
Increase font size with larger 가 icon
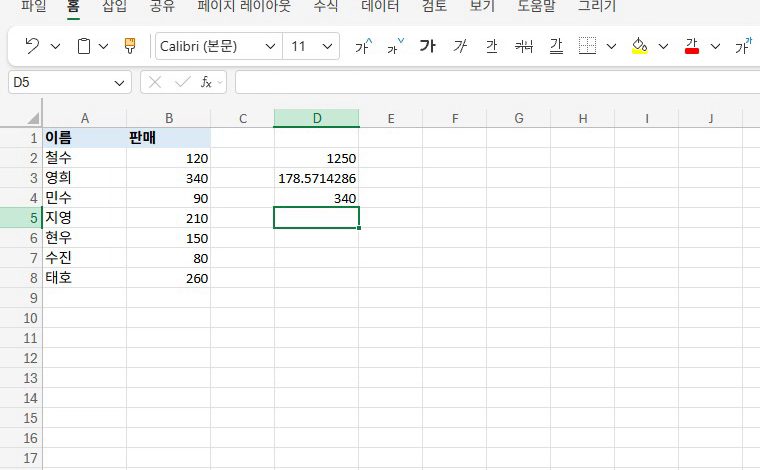click(x=364, y=46)
